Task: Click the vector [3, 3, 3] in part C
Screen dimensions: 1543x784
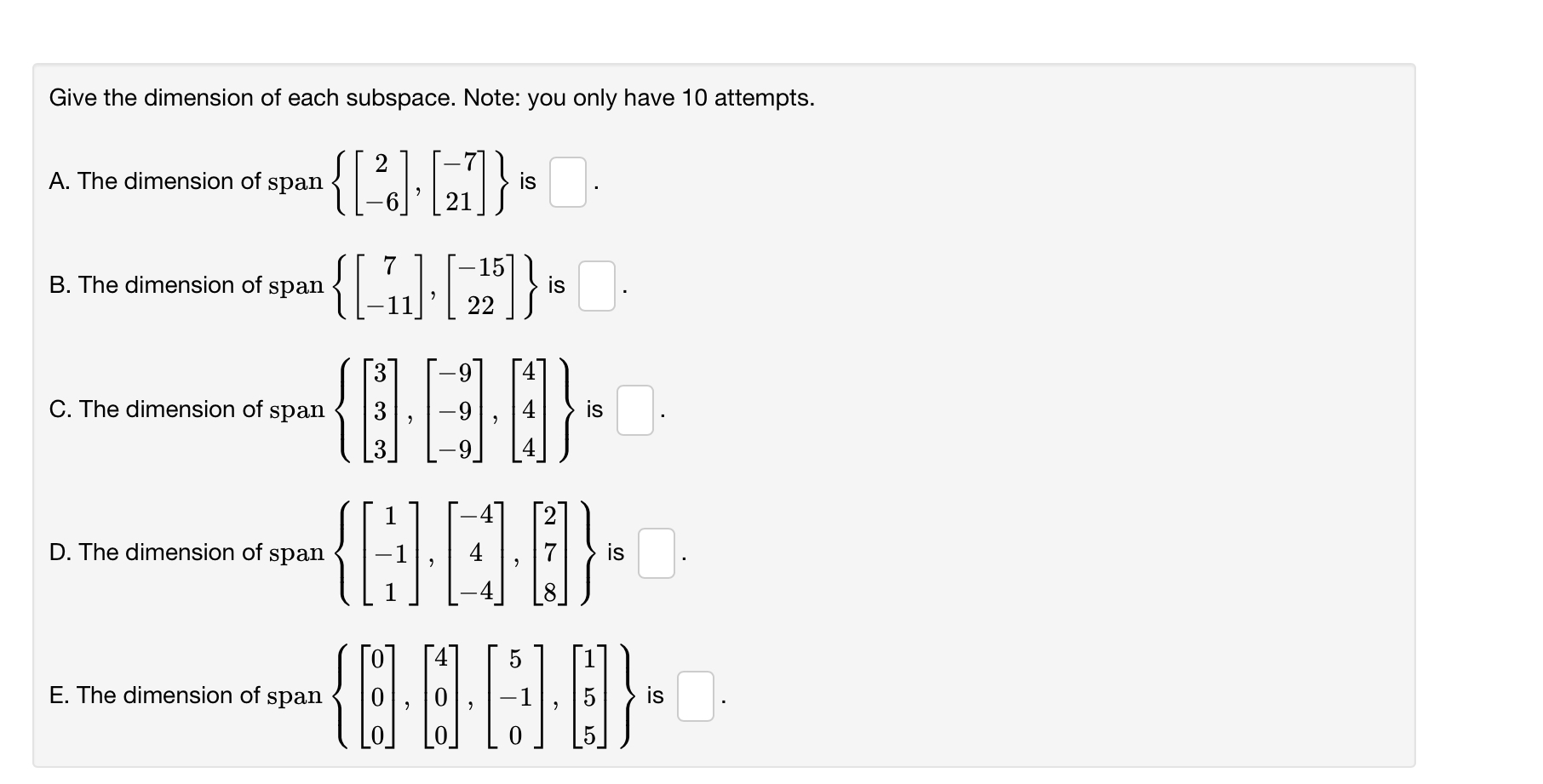Action: 378,410
